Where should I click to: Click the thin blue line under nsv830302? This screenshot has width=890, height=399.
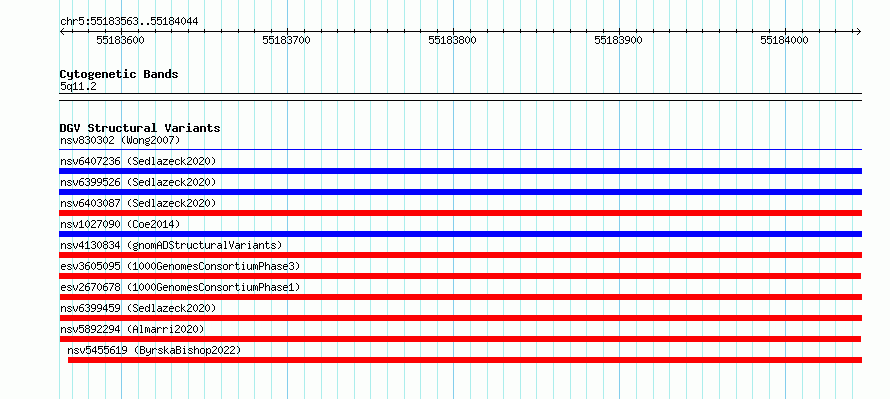pos(460,150)
